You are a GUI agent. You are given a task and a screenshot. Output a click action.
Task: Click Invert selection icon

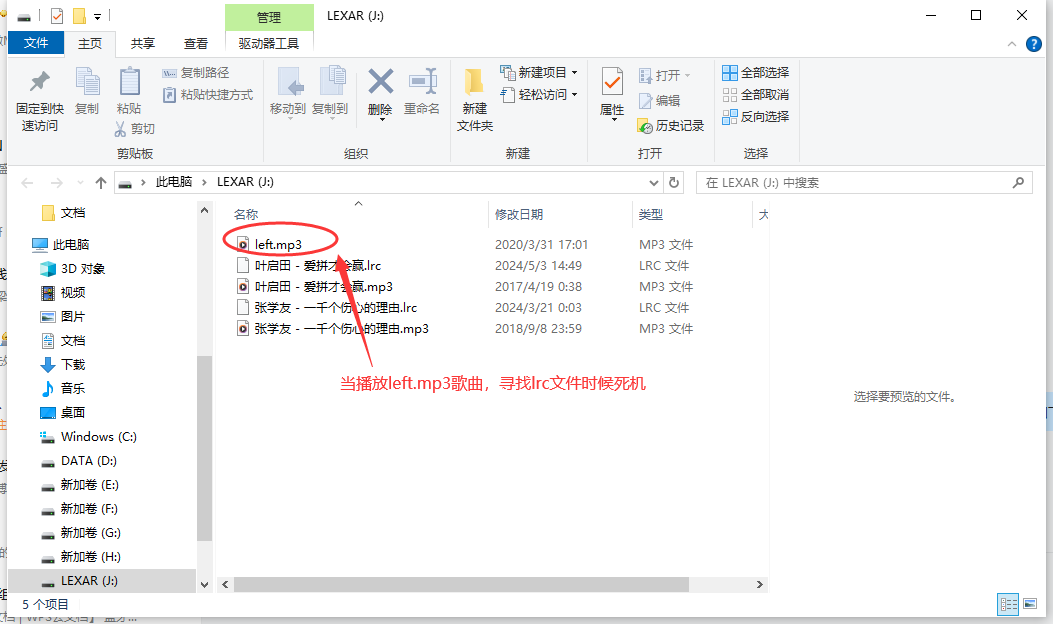coord(730,117)
